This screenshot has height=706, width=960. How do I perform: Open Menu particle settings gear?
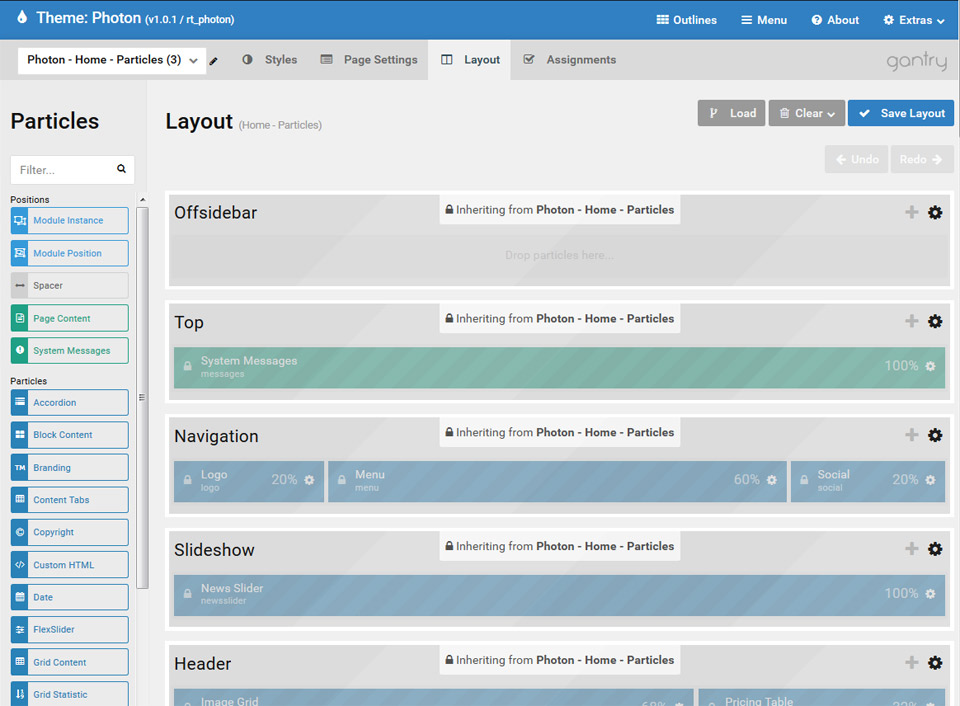click(x=771, y=480)
